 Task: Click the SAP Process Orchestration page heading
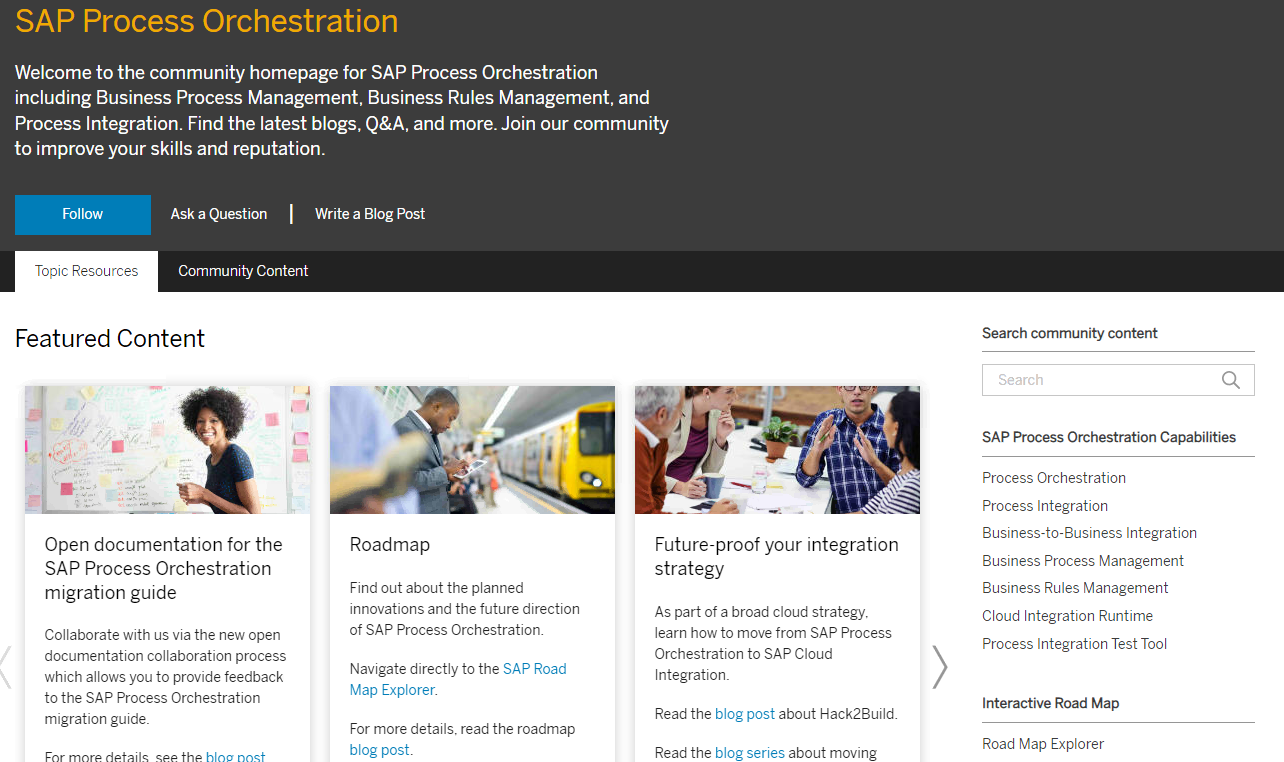(207, 20)
